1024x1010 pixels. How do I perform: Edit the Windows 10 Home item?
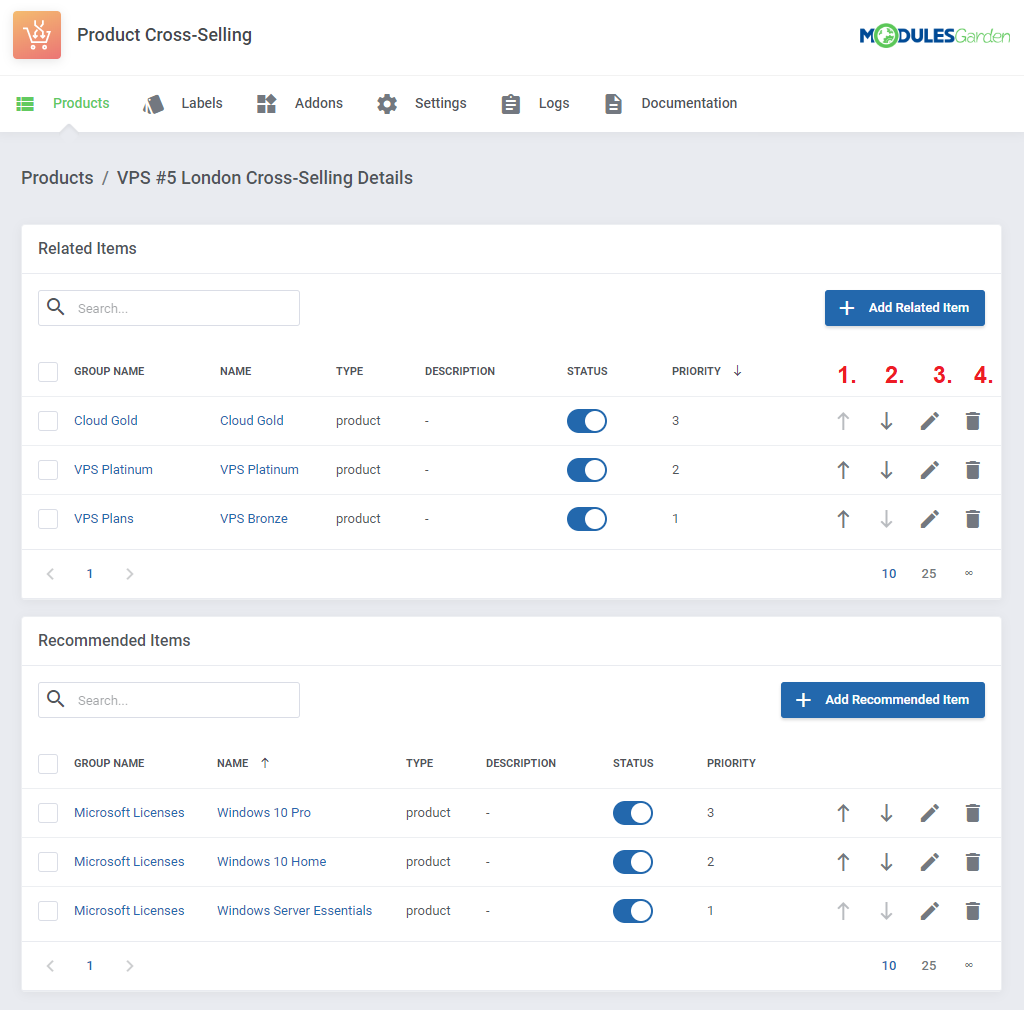point(929,862)
